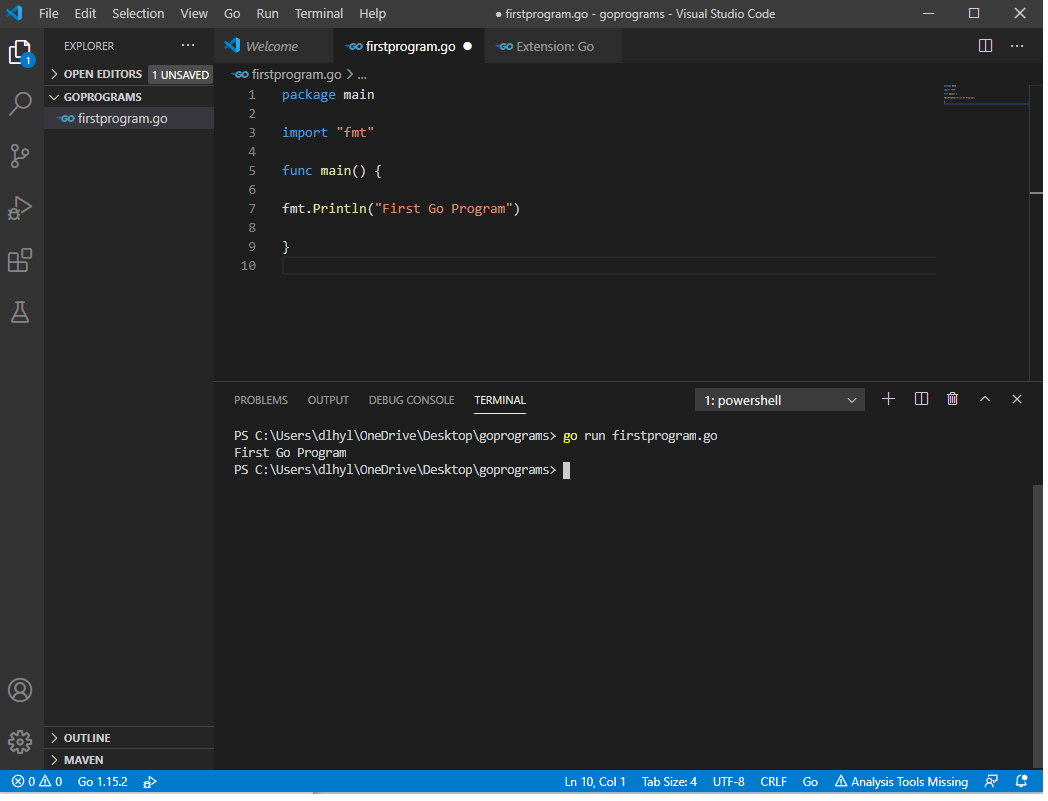Open the Extensions view
The width and height of the screenshot is (1048, 801).
pyautogui.click(x=21, y=260)
